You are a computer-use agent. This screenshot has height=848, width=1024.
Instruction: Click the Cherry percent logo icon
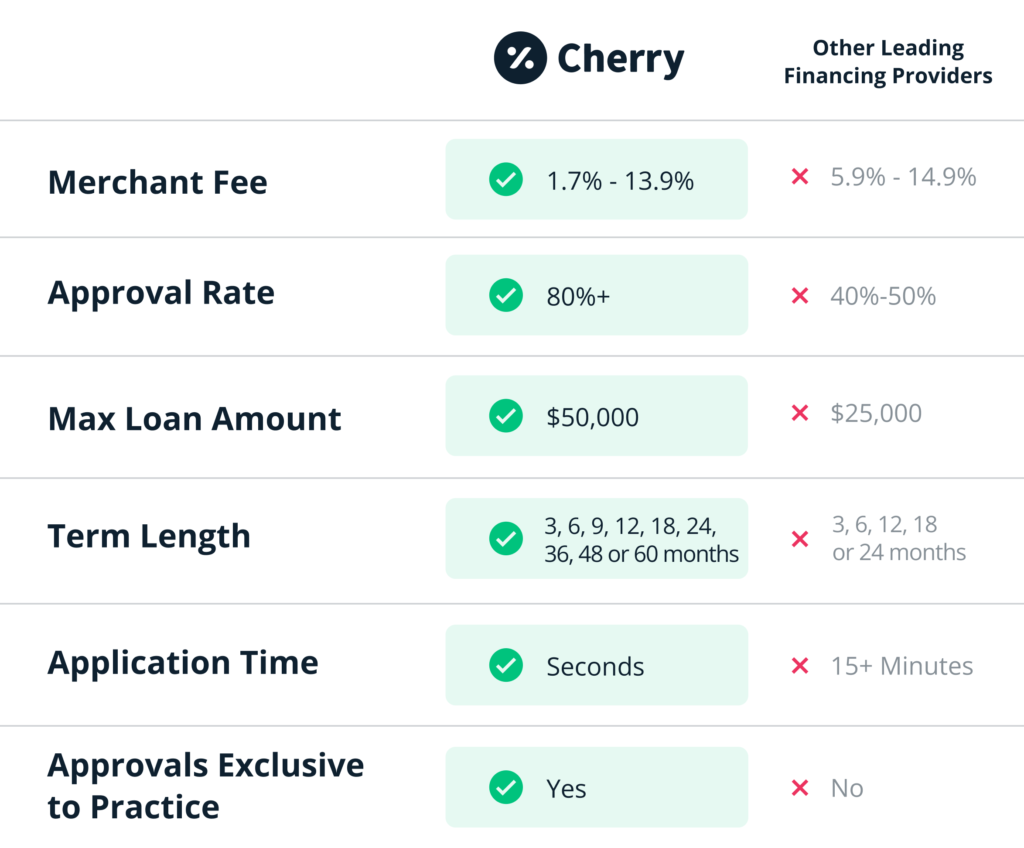point(520,58)
